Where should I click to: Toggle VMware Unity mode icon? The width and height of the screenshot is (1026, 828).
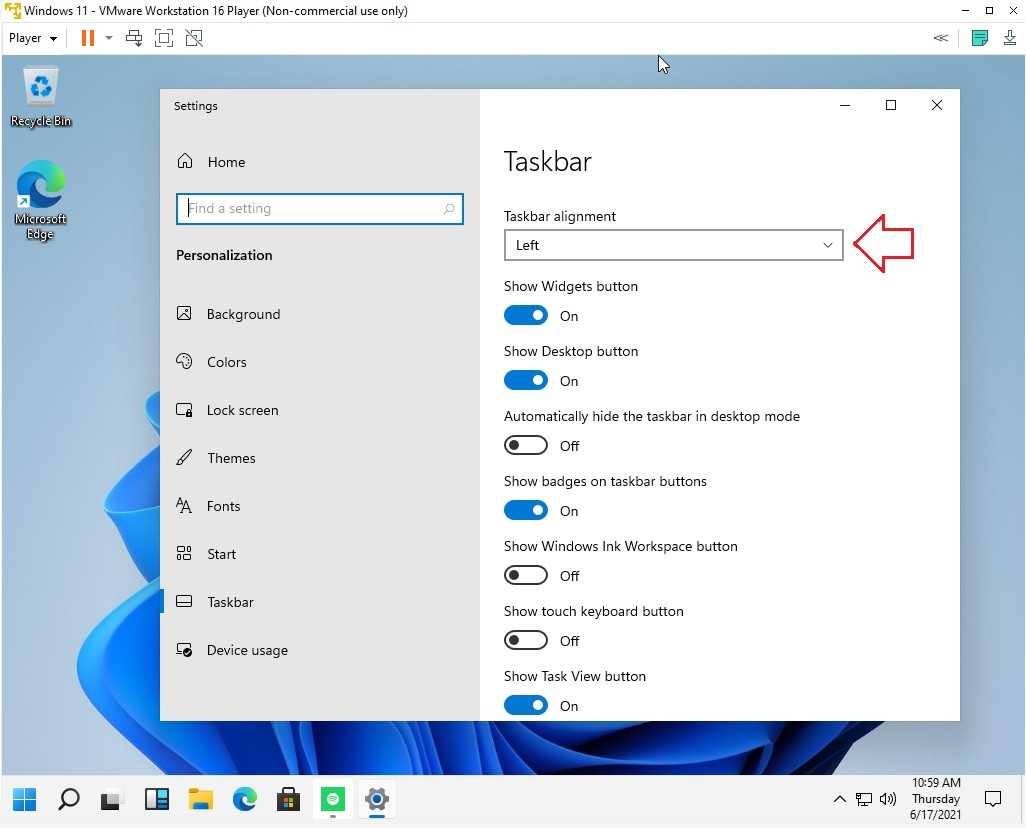[x=194, y=38]
